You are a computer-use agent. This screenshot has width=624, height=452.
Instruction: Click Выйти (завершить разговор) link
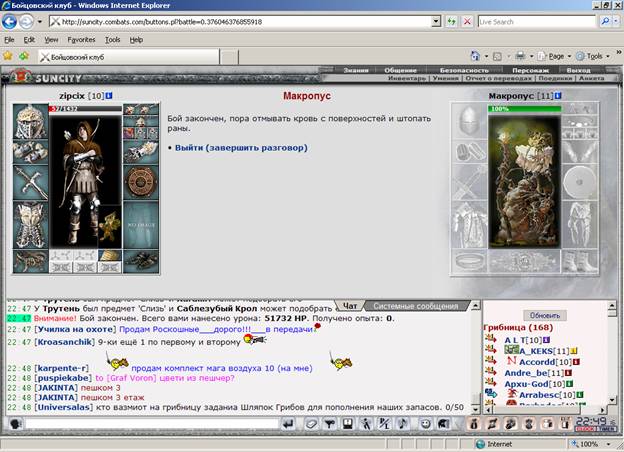click(241, 148)
